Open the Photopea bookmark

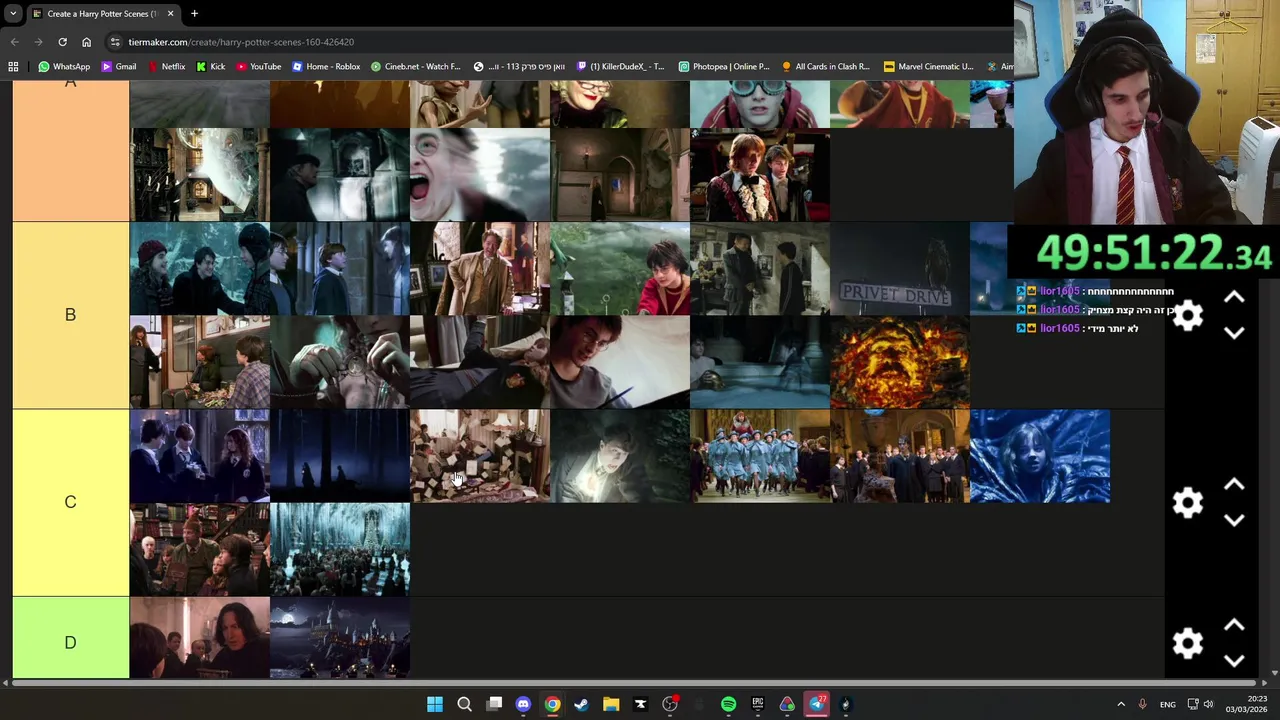pos(724,67)
